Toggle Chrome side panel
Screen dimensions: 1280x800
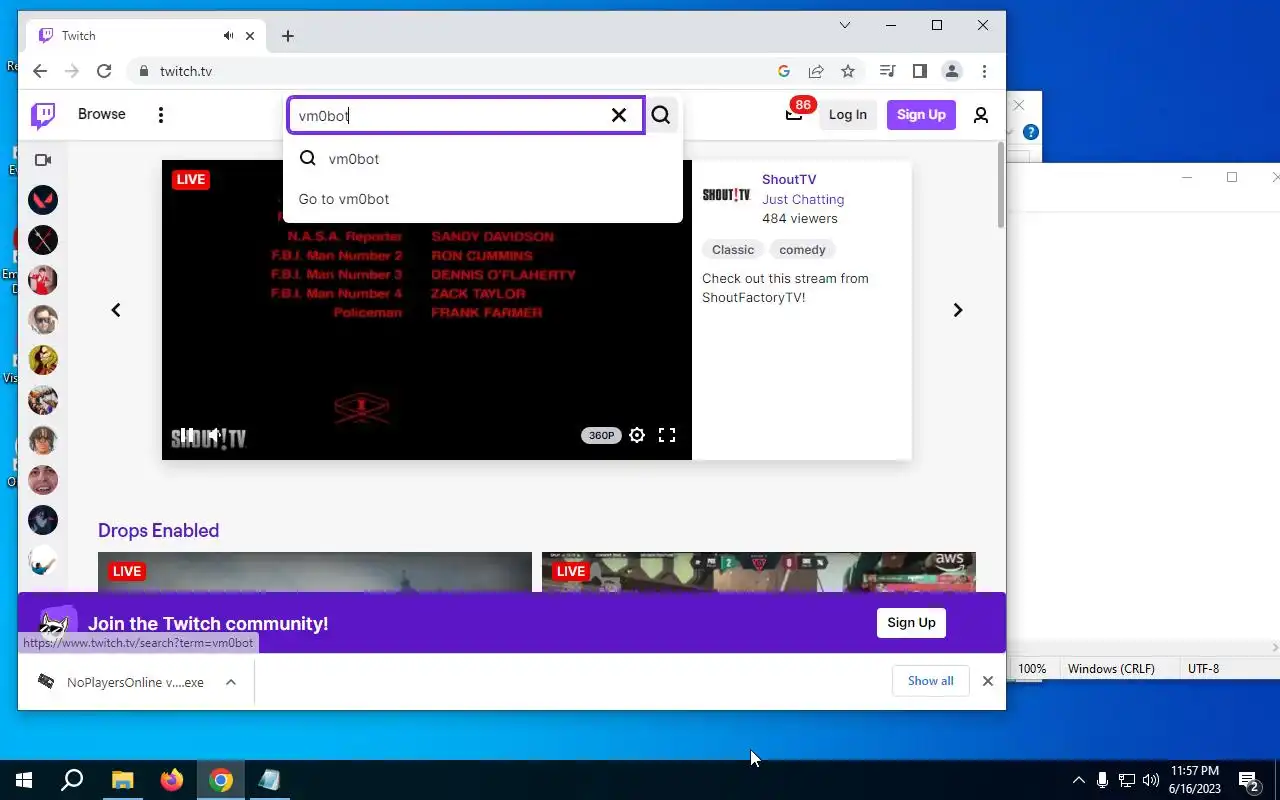(x=920, y=71)
